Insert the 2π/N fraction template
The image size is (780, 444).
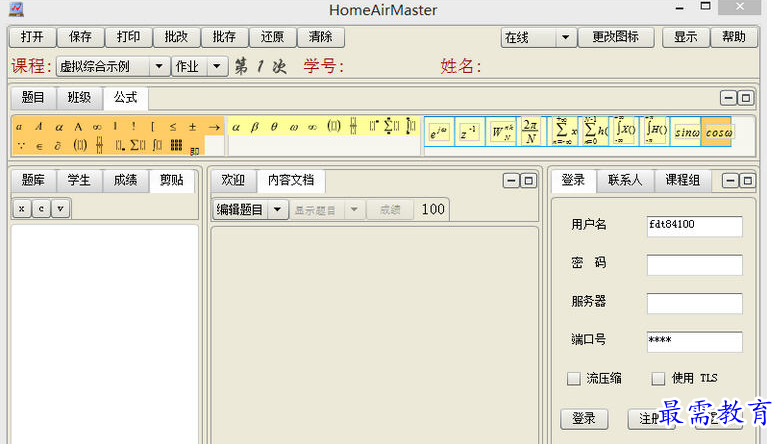pyautogui.click(x=531, y=132)
